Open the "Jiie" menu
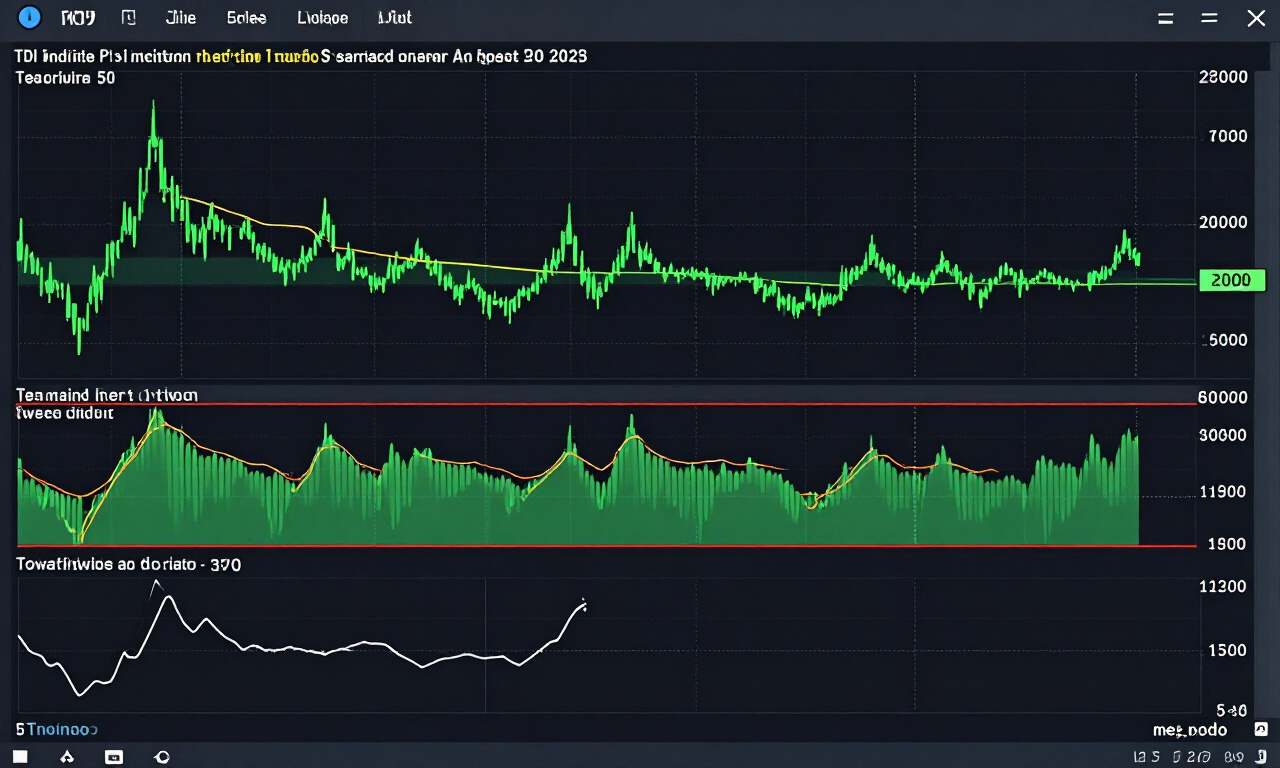The height and width of the screenshot is (768, 1280). click(x=181, y=17)
